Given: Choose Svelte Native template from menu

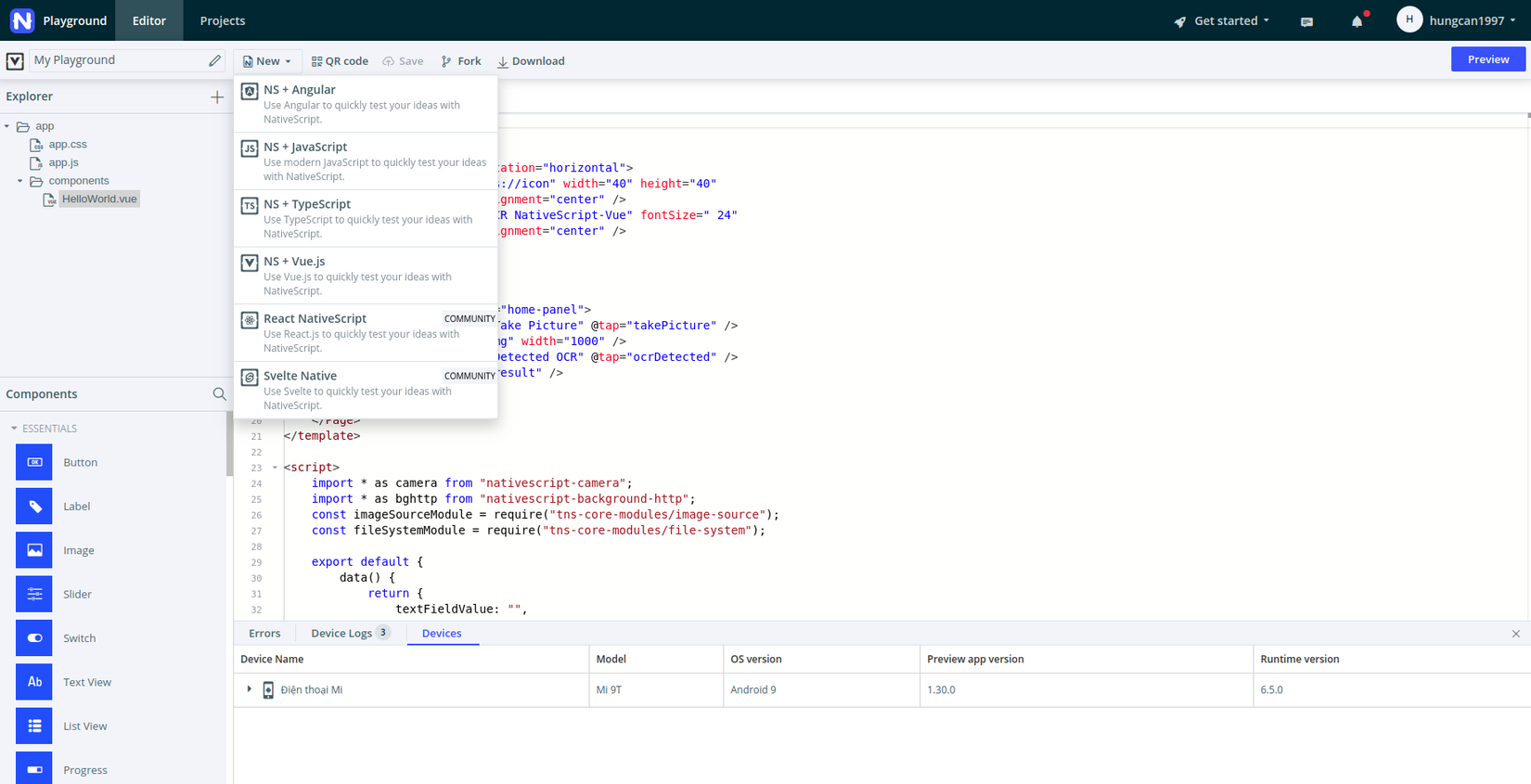Looking at the screenshot, I should 366,390.
